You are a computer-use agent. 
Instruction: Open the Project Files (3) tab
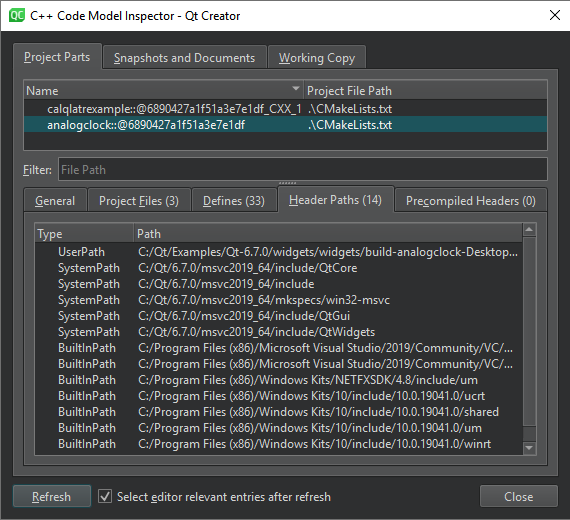[x=139, y=201]
